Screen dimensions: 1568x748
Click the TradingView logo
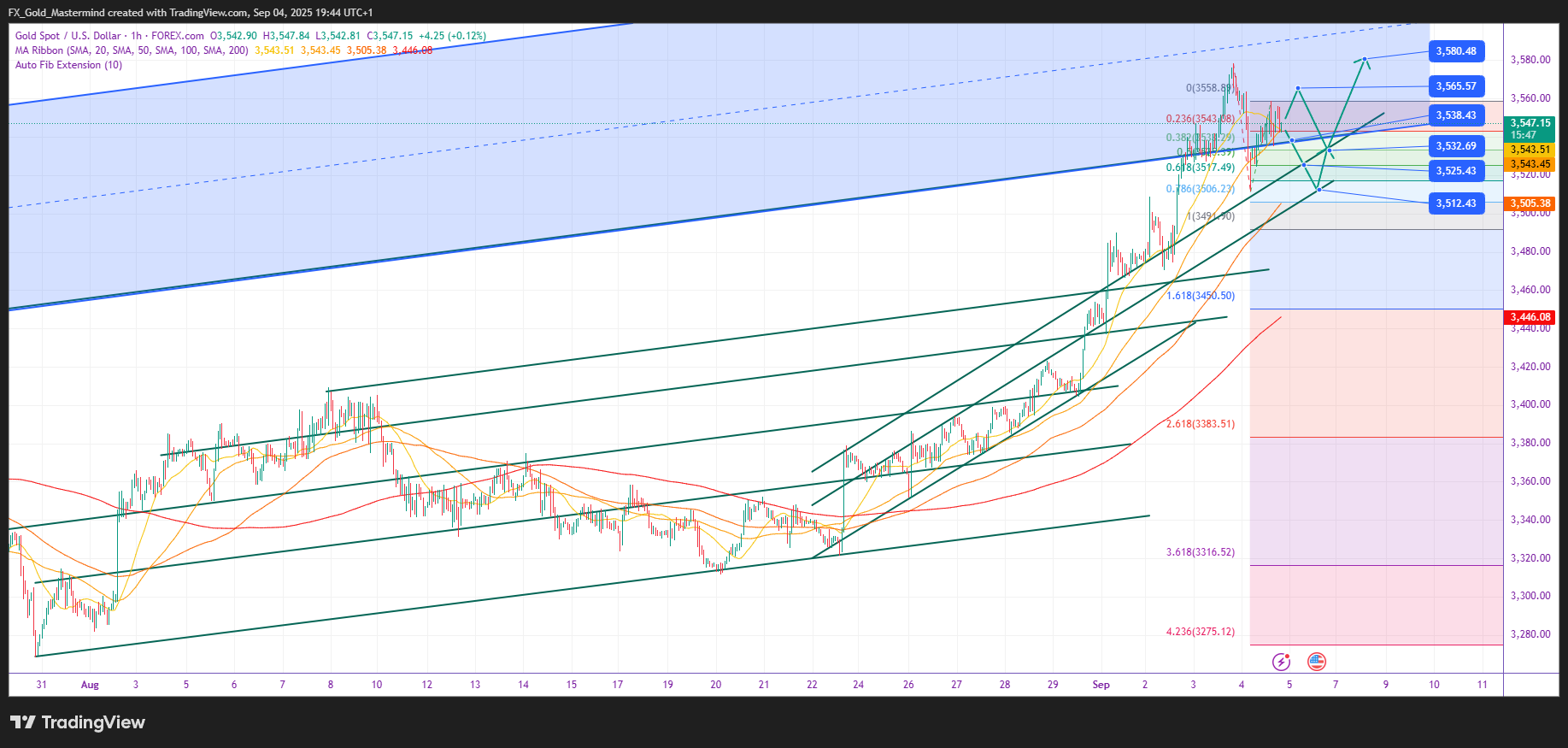(78, 722)
